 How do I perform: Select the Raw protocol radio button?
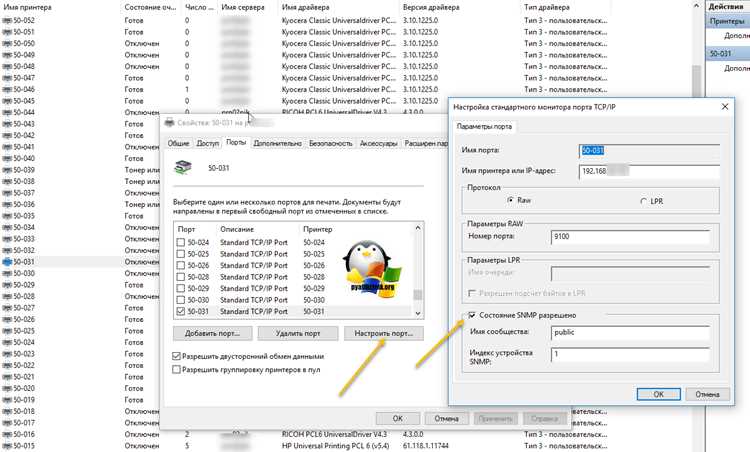(510, 200)
